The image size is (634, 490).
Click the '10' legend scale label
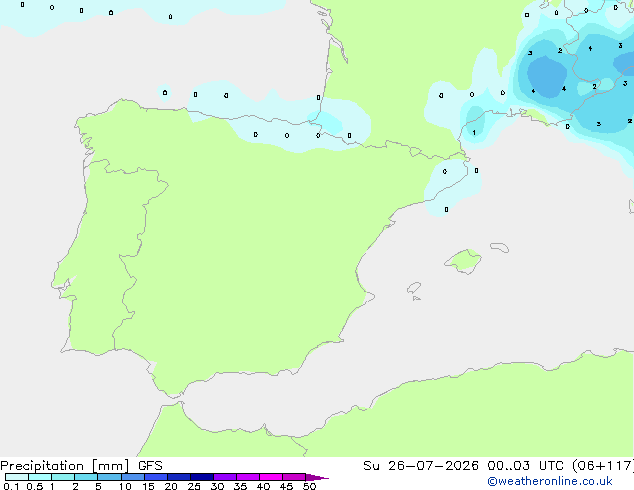(x=125, y=486)
